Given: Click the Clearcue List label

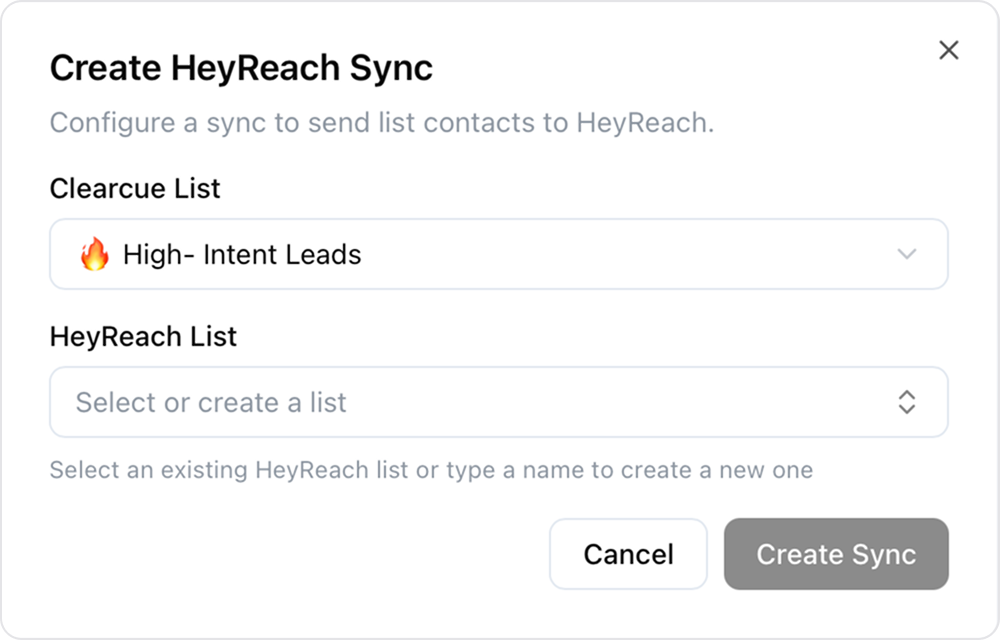Looking at the screenshot, I should click(x=135, y=189).
